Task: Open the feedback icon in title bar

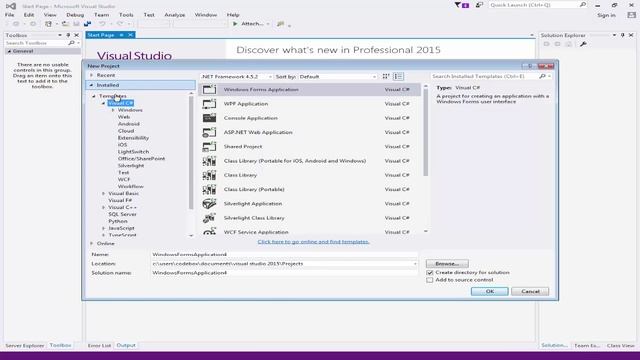Action: [480, 5]
